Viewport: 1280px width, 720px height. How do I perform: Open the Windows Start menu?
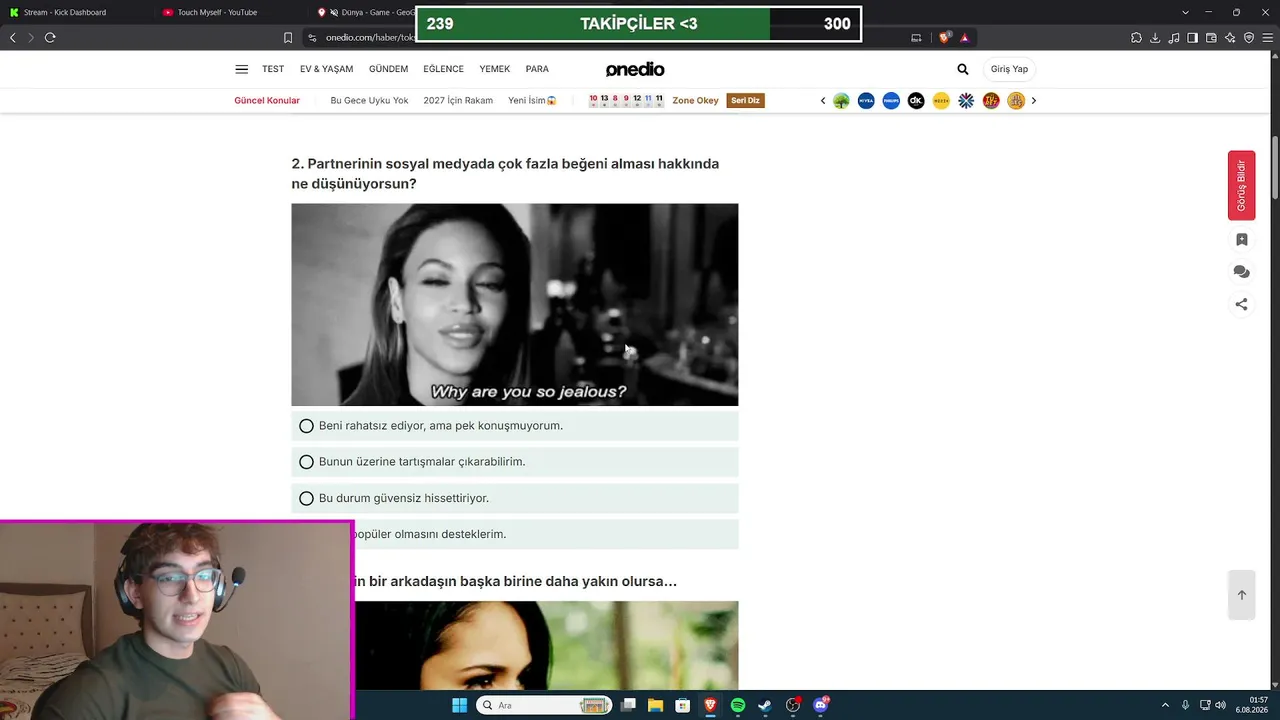(x=459, y=705)
